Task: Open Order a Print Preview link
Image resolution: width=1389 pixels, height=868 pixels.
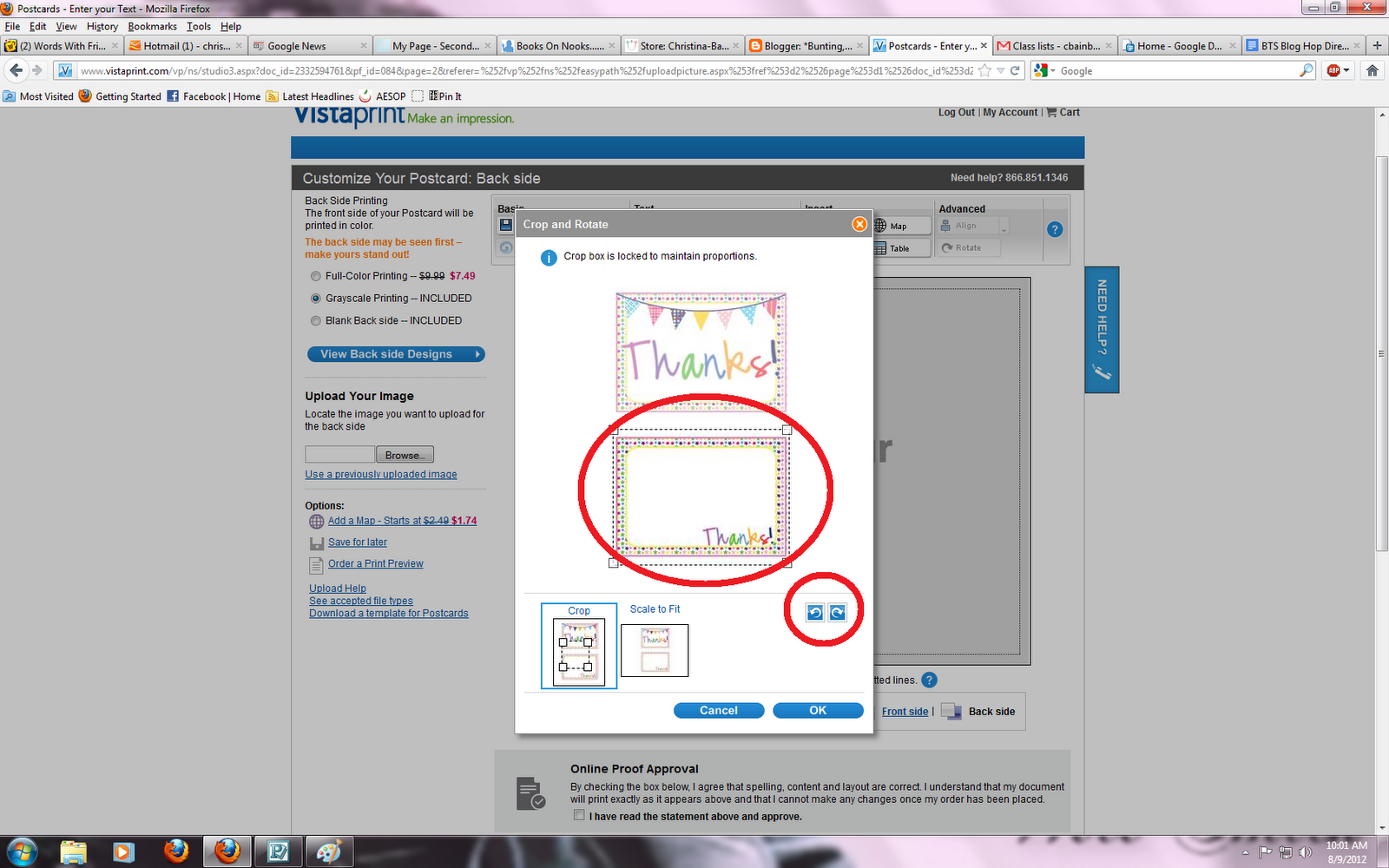Action: (x=376, y=564)
